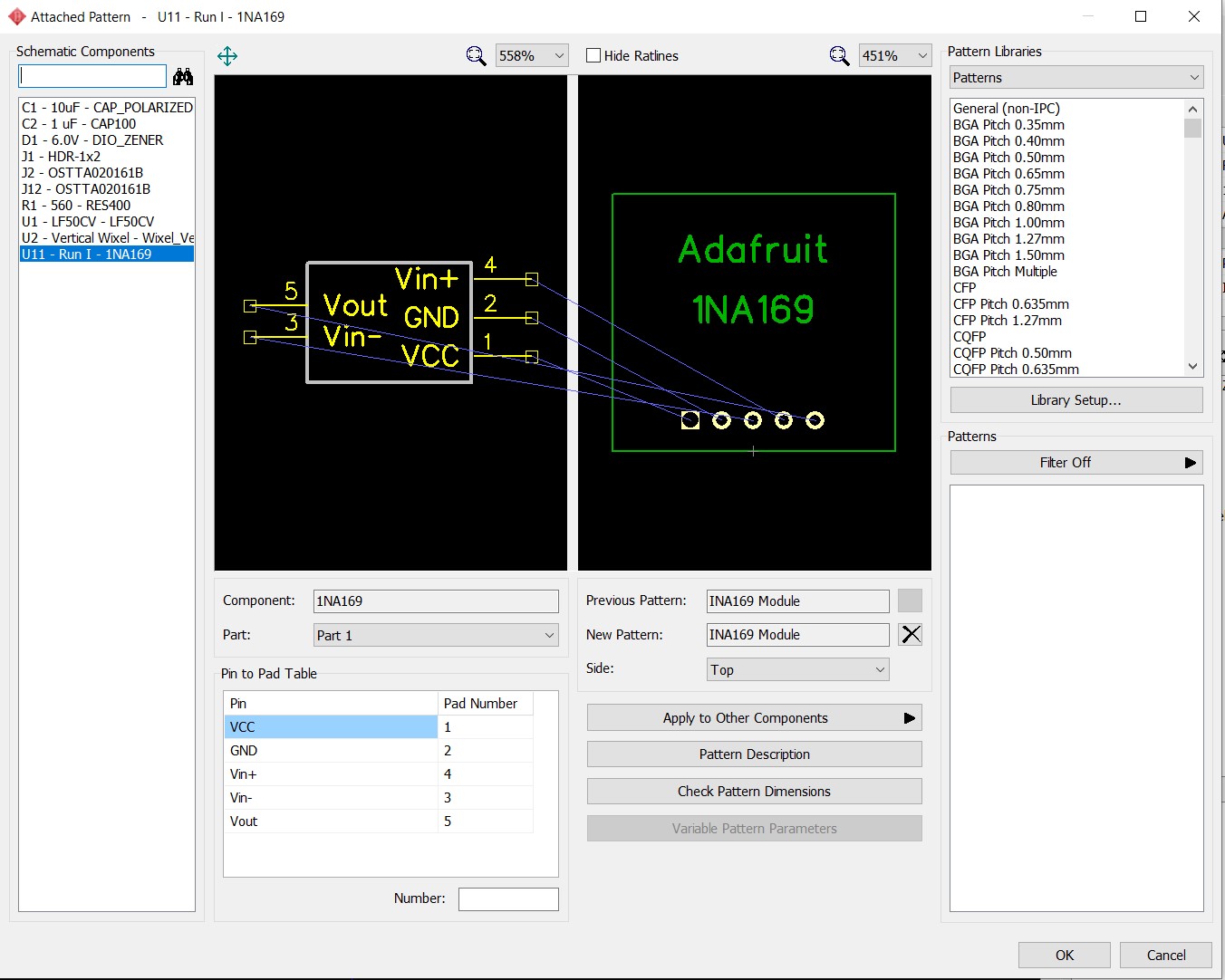The width and height of the screenshot is (1225, 980).
Task: Select J2 - OSTTA020161B component
Action: coord(107,173)
